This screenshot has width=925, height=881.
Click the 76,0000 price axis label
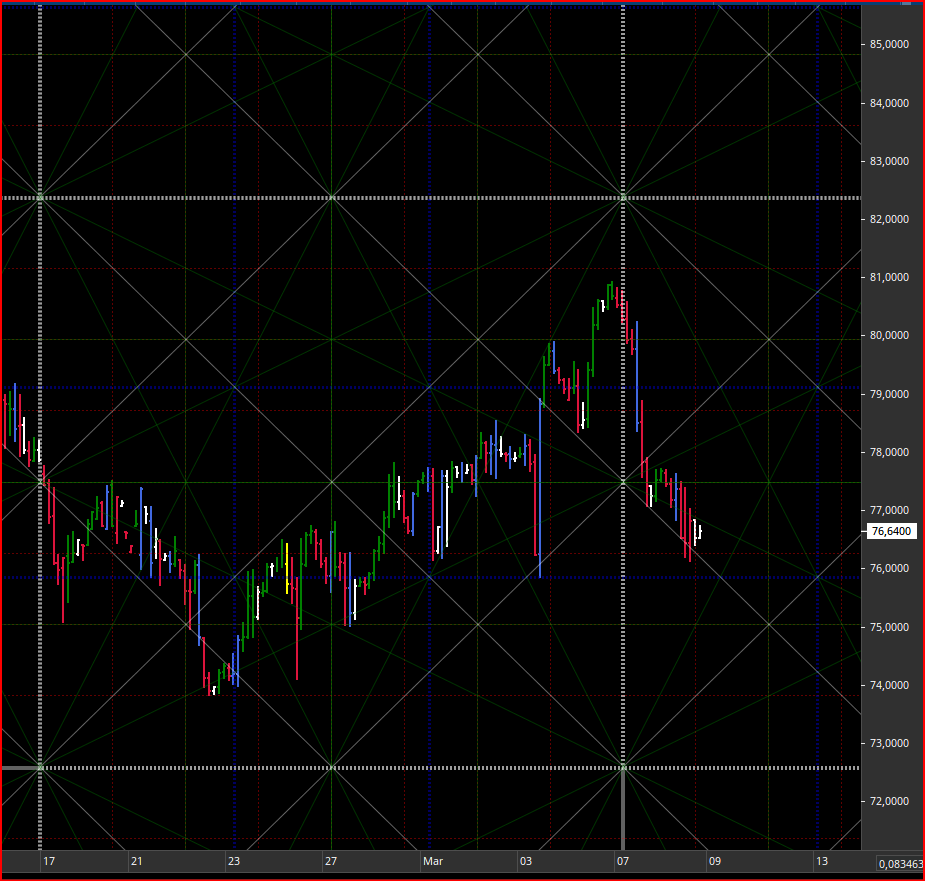(x=889, y=568)
